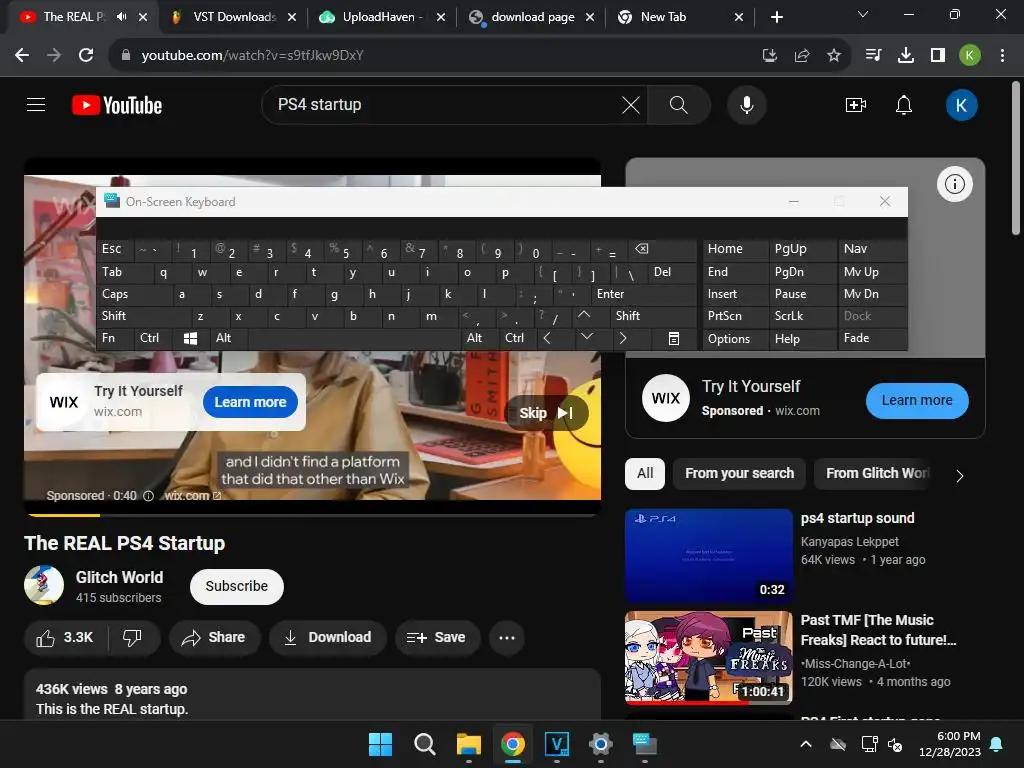Screen dimensions: 1024x768
Task: Expand next filter chips arrow
Action: click(x=959, y=475)
